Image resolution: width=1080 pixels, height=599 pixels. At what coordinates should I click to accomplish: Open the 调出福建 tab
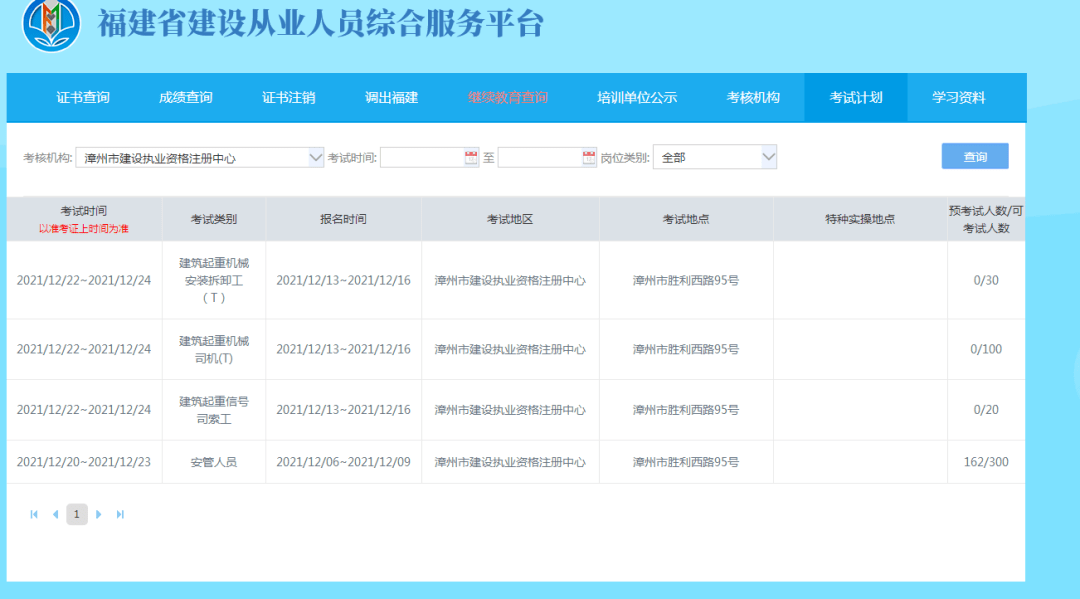pyautogui.click(x=391, y=98)
